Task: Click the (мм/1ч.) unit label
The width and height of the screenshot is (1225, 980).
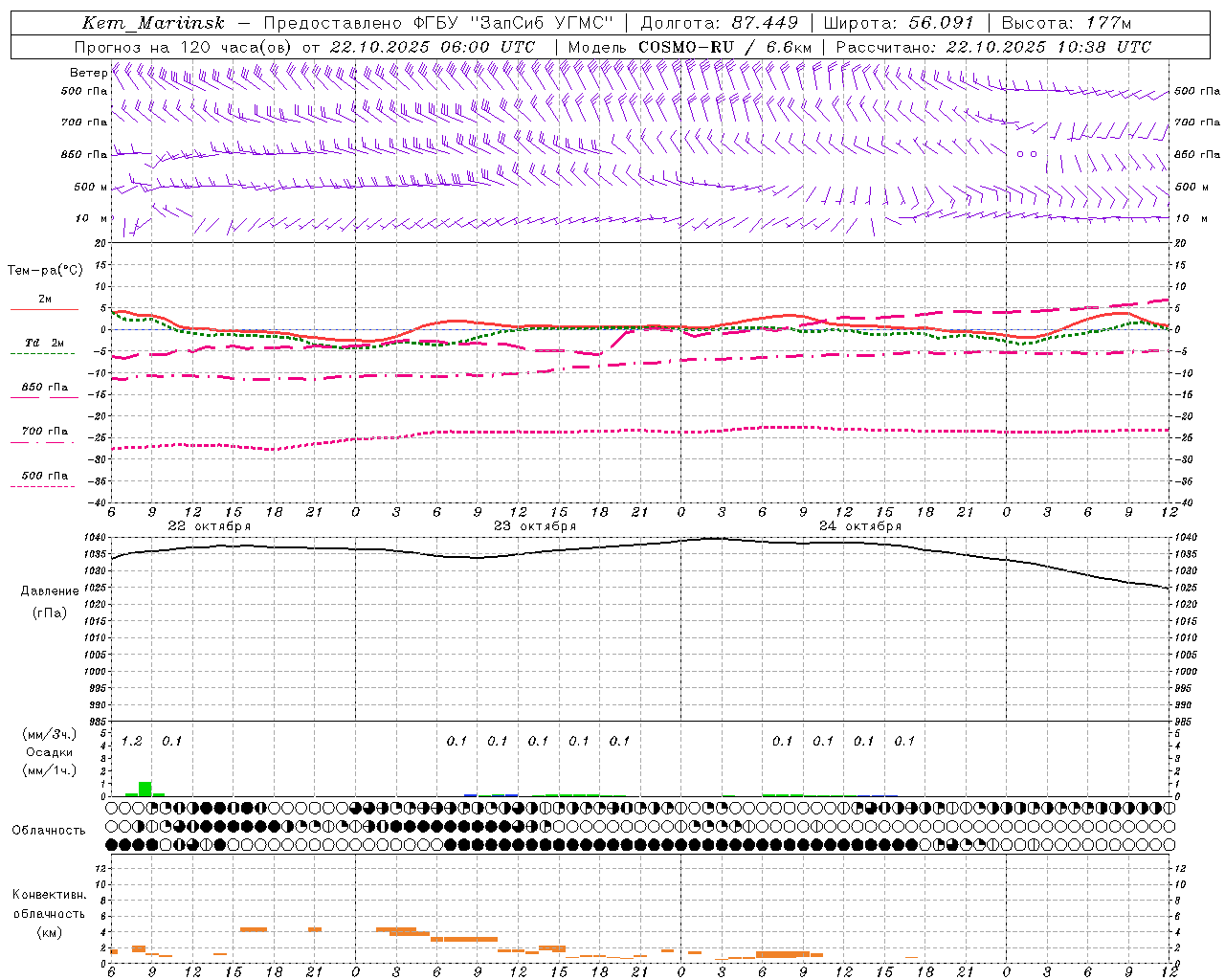Action: click(x=48, y=770)
